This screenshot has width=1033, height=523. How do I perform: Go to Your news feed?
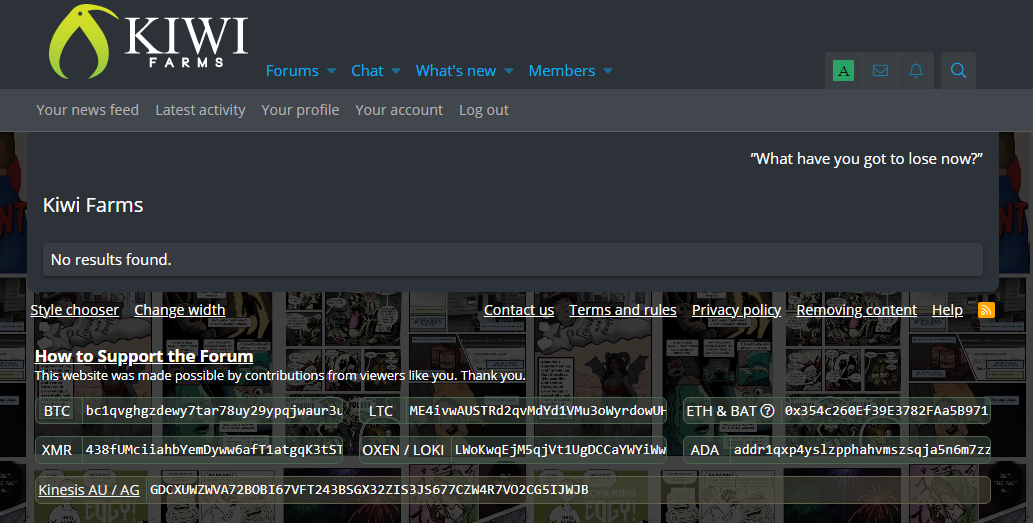click(x=87, y=110)
